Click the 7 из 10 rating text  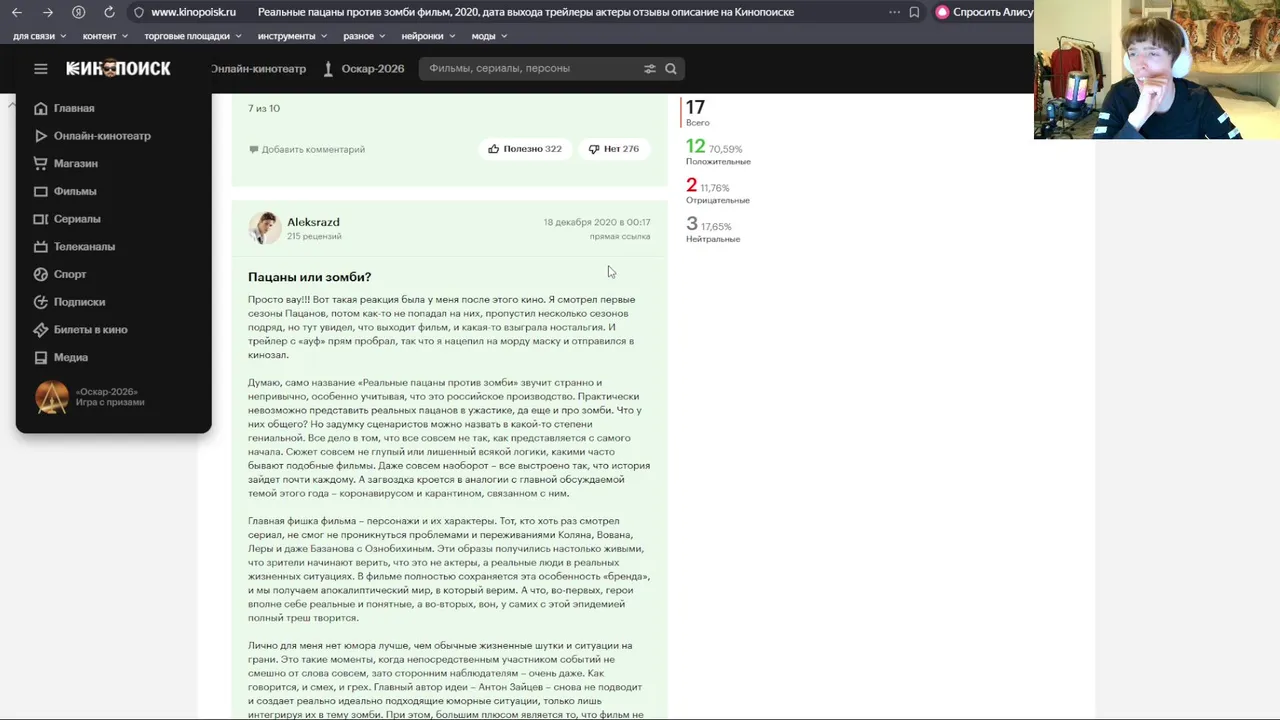pyautogui.click(x=264, y=108)
